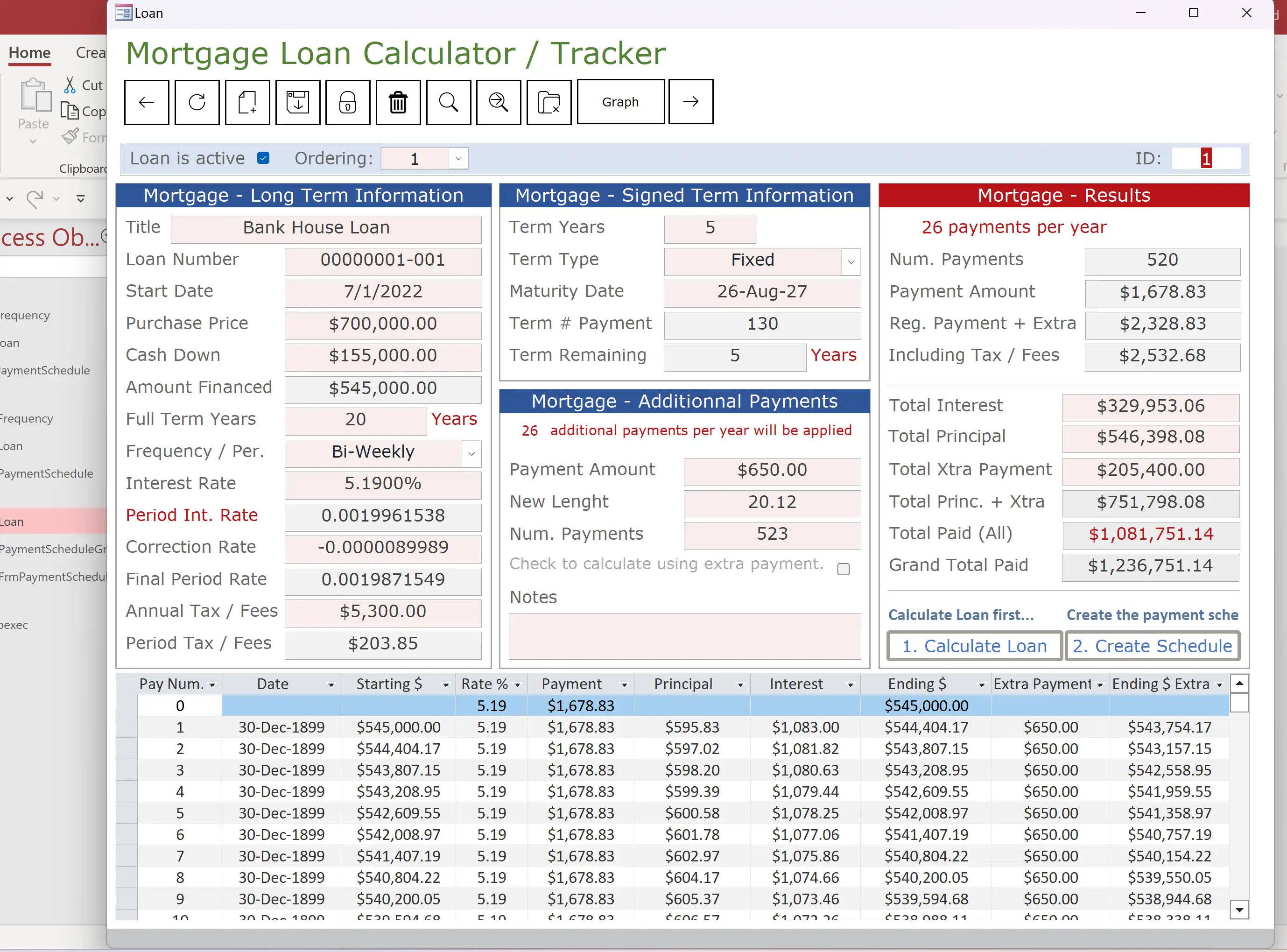
Task: Click the Loan Number input field
Action: pos(382,259)
